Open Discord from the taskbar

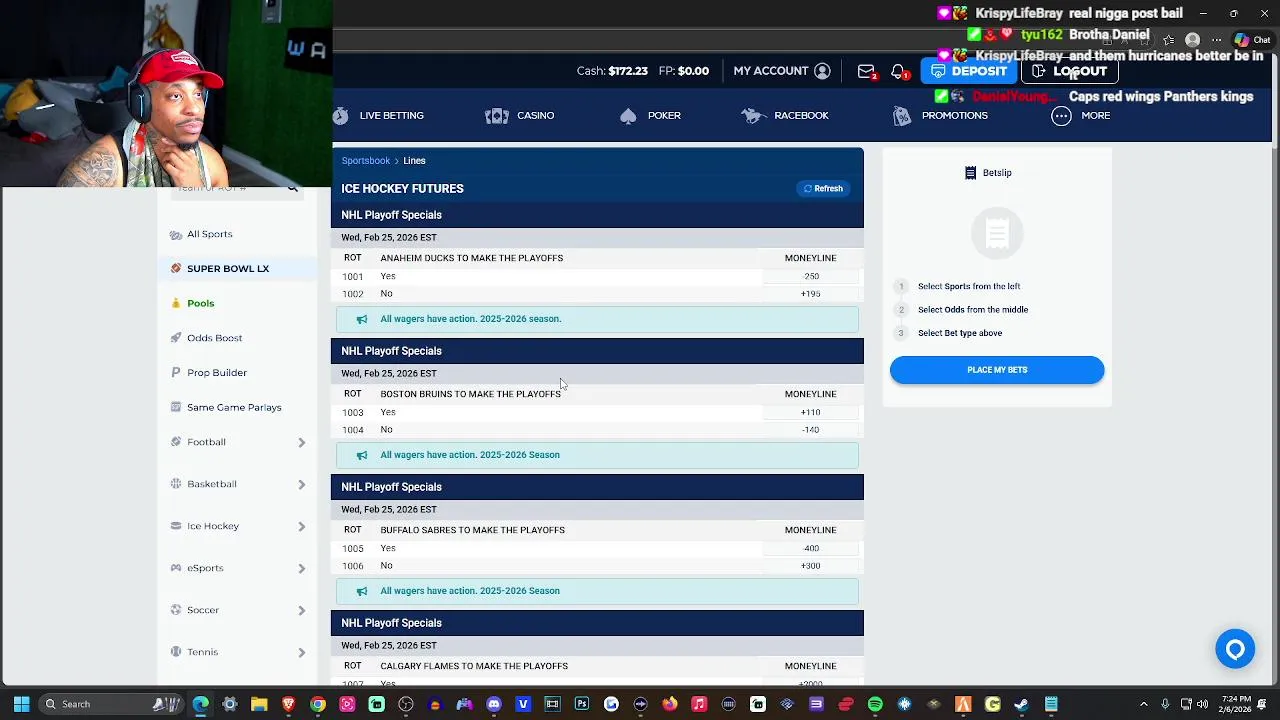493,704
